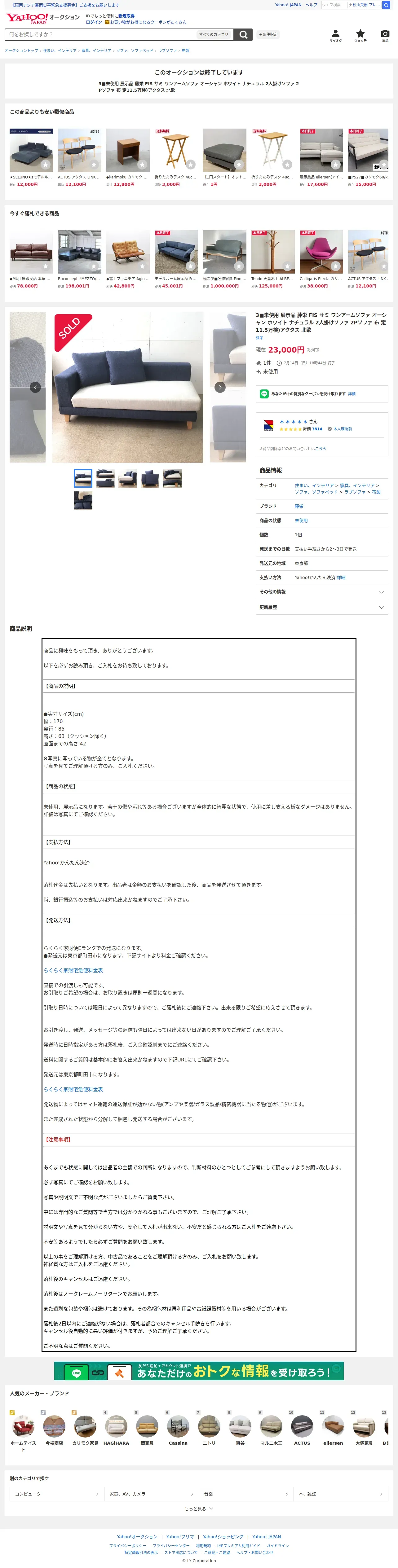This screenshot has height=1568, width=398.
Task: Open HAGIHARA brand circle icon
Action: pyautogui.click(x=116, y=1426)
